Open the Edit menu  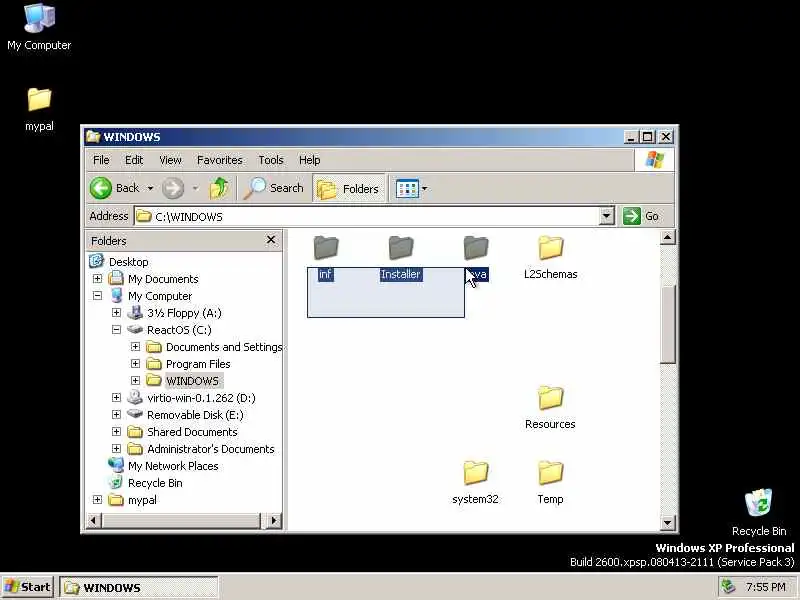point(134,160)
